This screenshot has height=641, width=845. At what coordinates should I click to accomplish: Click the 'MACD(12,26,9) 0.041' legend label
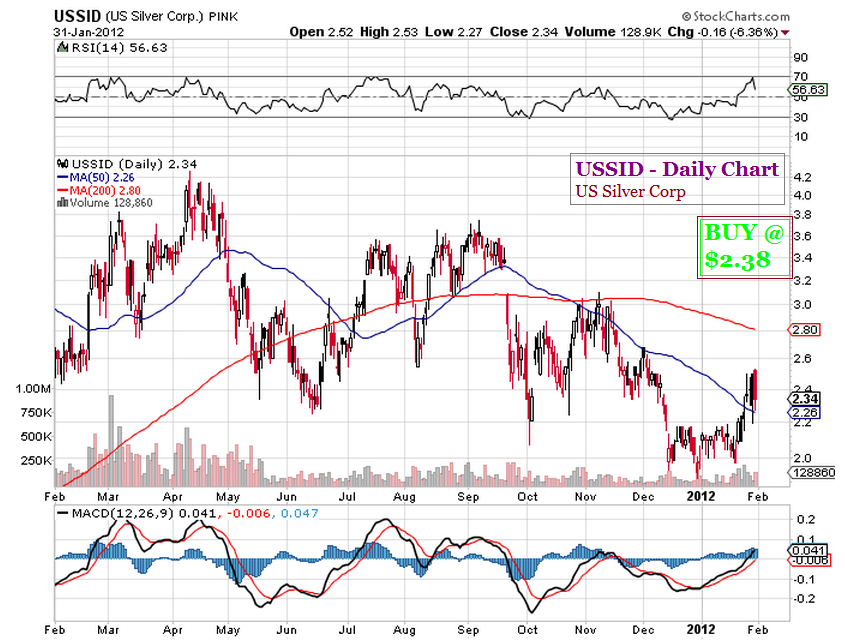point(144,513)
